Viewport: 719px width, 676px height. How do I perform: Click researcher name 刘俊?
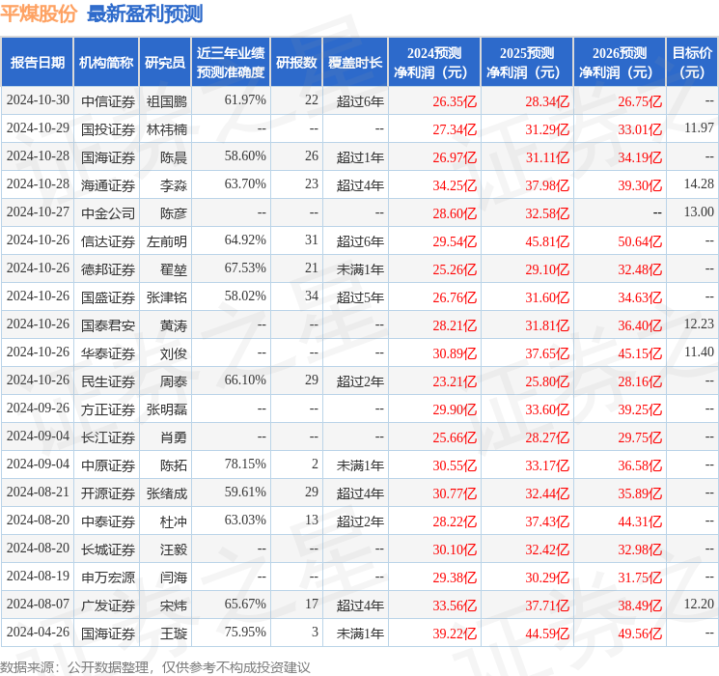tap(173, 353)
